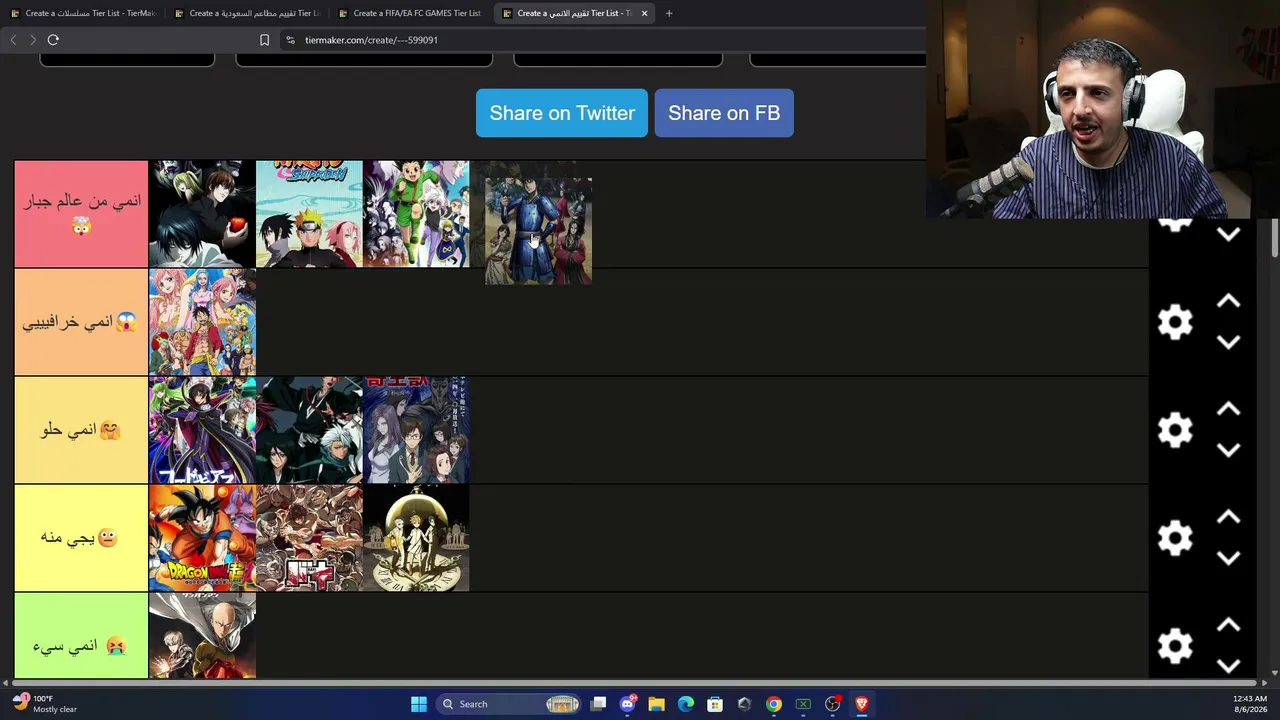
Task: Move انمي حلو tier down
Action: point(1228,450)
